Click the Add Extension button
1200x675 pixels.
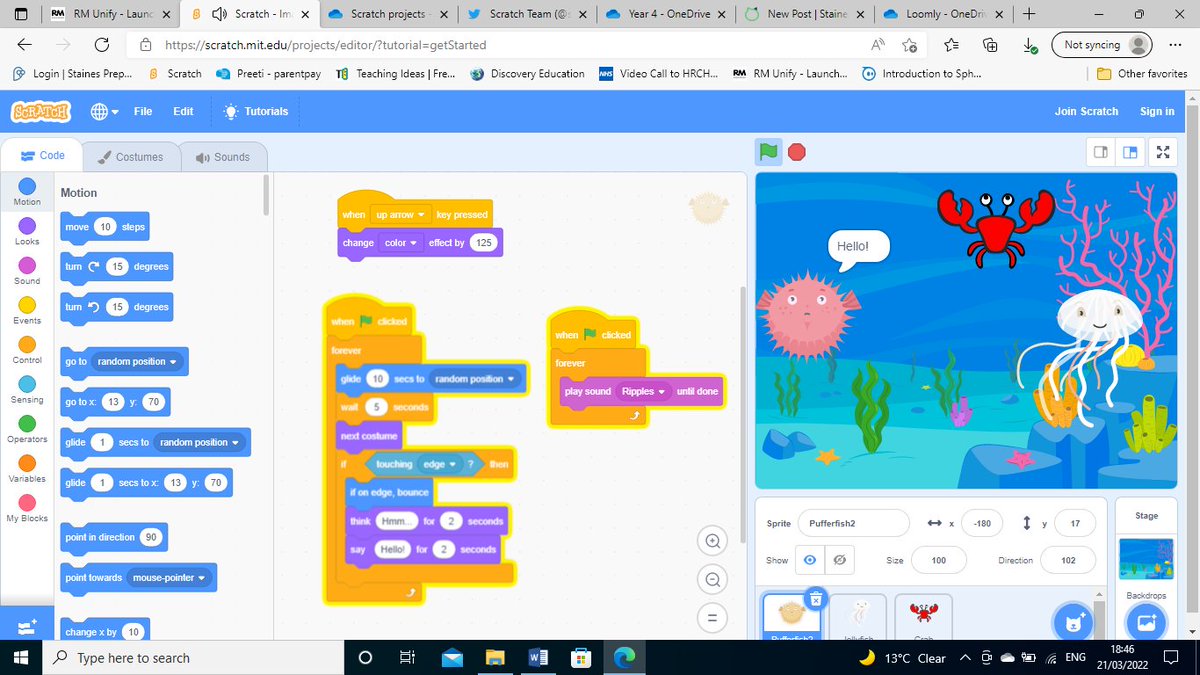(26, 626)
